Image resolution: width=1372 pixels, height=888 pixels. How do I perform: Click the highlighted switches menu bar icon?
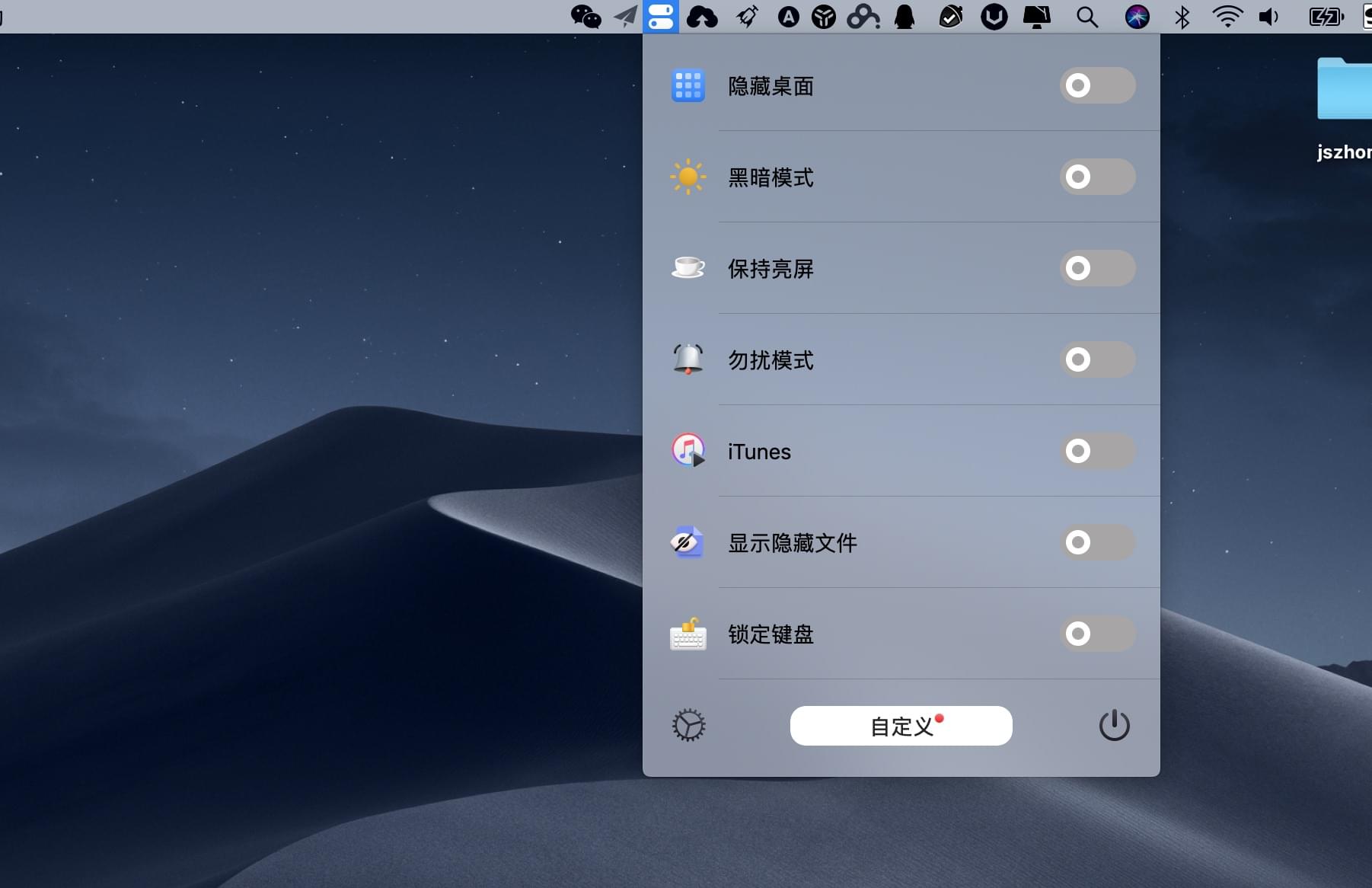pyautogui.click(x=661, y=17)
